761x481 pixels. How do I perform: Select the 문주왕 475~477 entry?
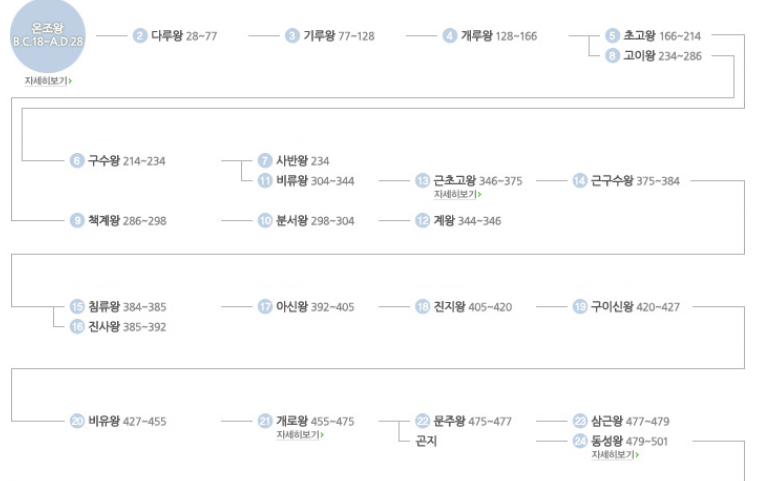coord(473,421)
